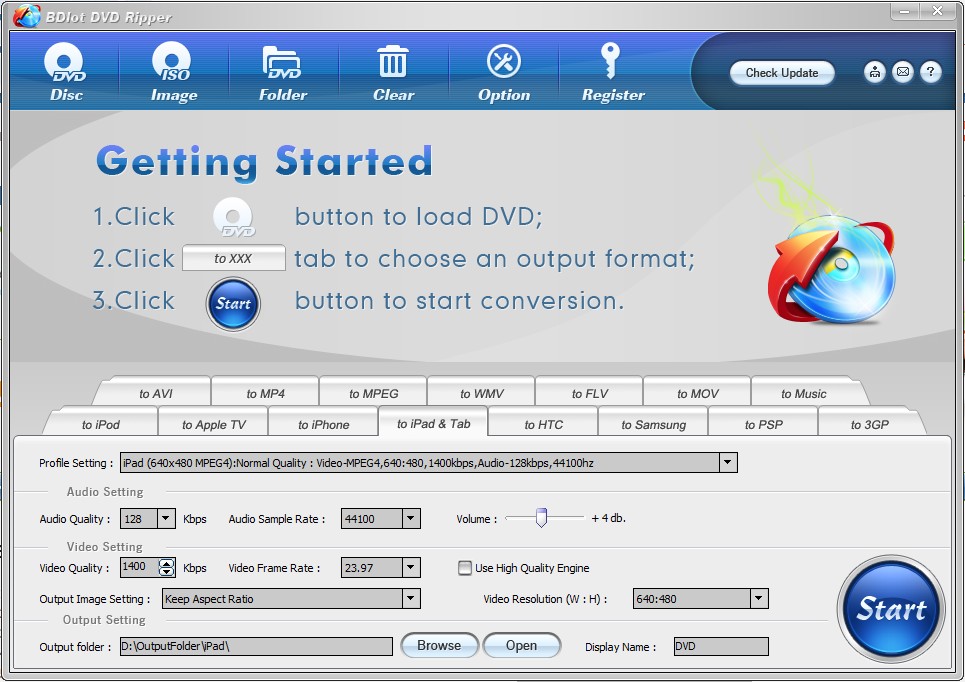
Task: Switch to the 'to MP4' tab
Action: 265,393
